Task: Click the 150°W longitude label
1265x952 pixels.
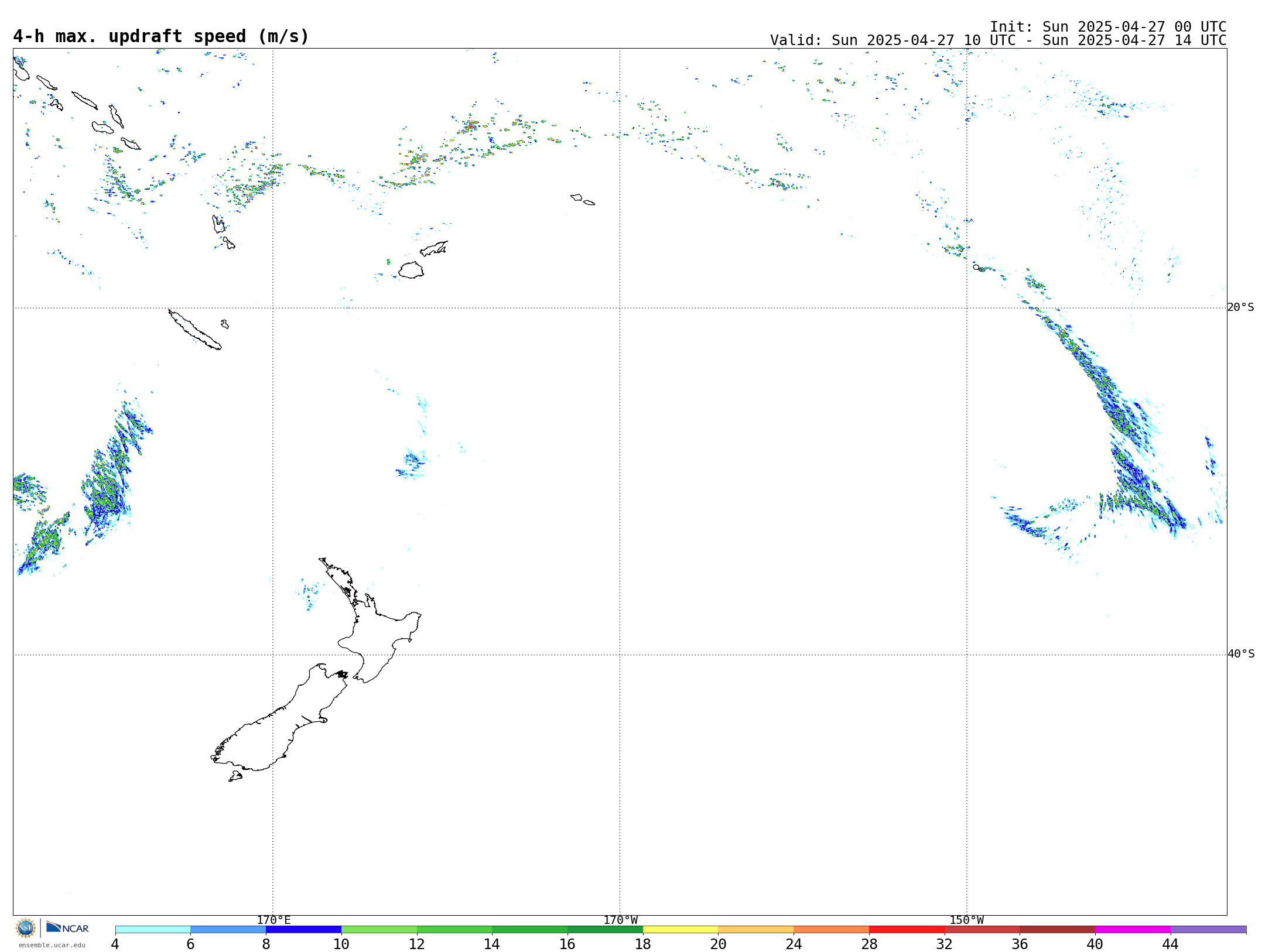Action: 966,920
